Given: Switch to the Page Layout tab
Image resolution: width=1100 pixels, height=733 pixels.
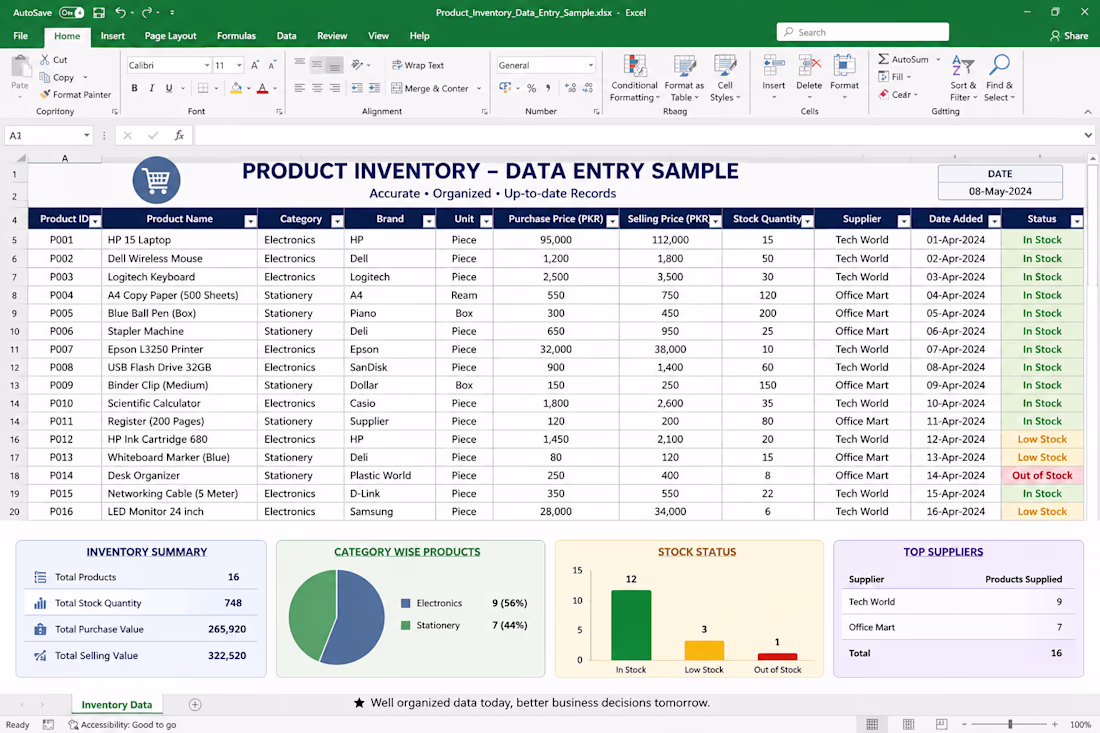Looking at the screenshot, I should [170, 36].
